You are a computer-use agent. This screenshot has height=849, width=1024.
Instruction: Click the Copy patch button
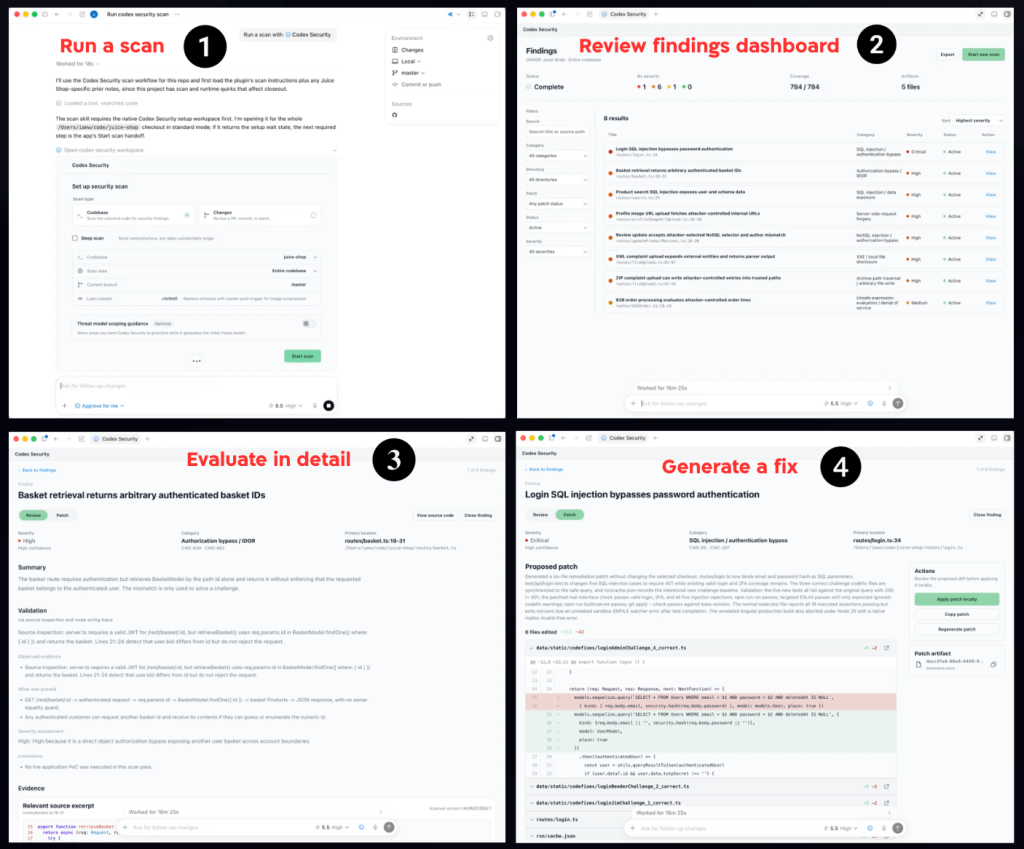[957, 614]
